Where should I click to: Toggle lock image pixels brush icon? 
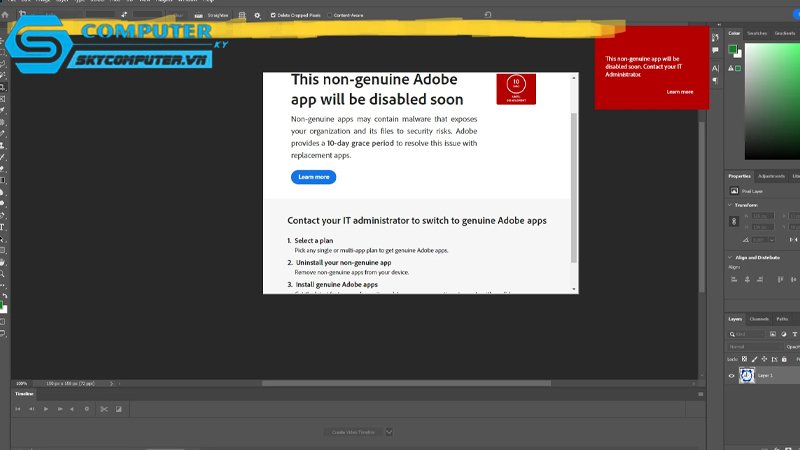(755, 359)
